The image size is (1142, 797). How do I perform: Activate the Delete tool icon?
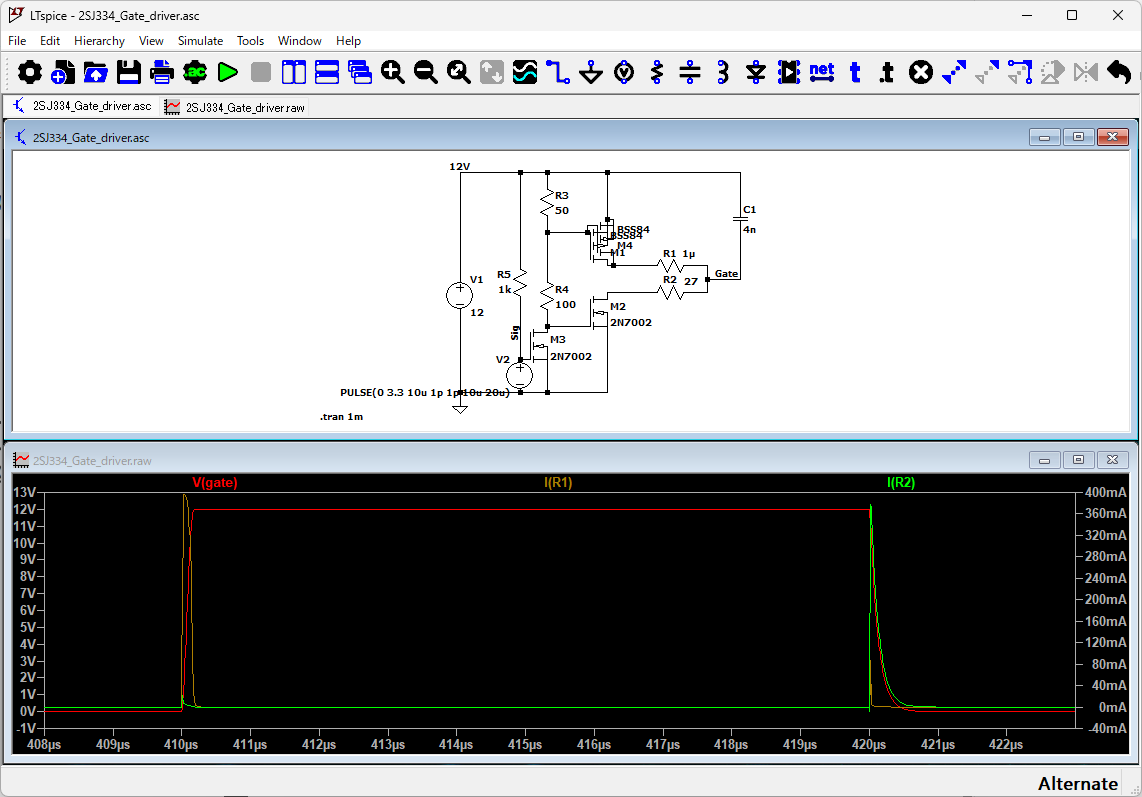click(x=920, y=72)
